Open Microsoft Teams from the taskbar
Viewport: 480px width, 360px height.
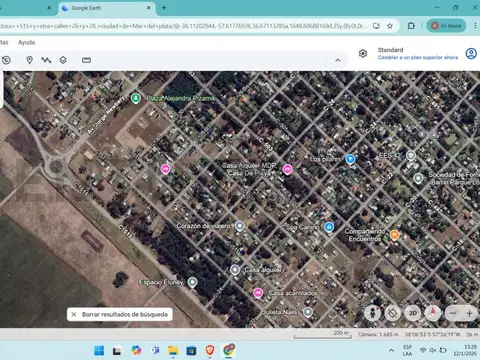click(155, 350)
